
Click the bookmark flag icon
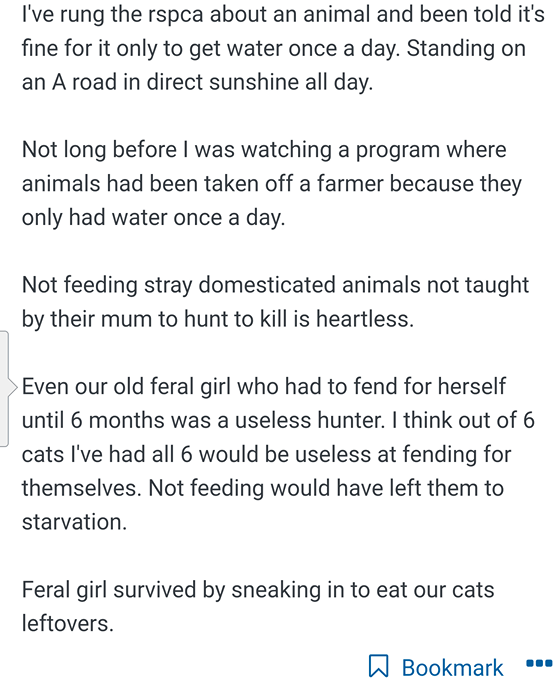[378, 666]
